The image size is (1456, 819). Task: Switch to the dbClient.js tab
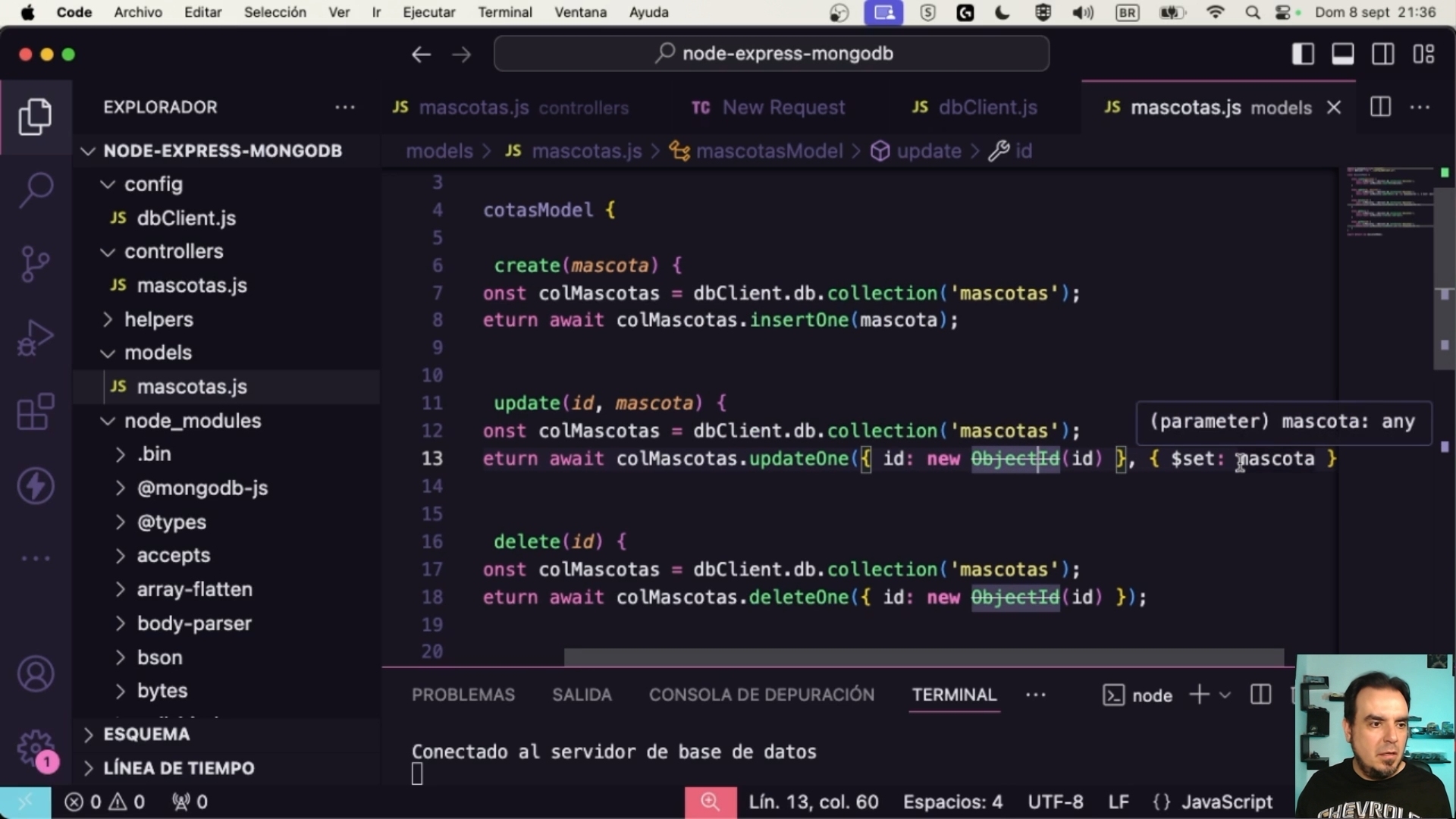974,108
